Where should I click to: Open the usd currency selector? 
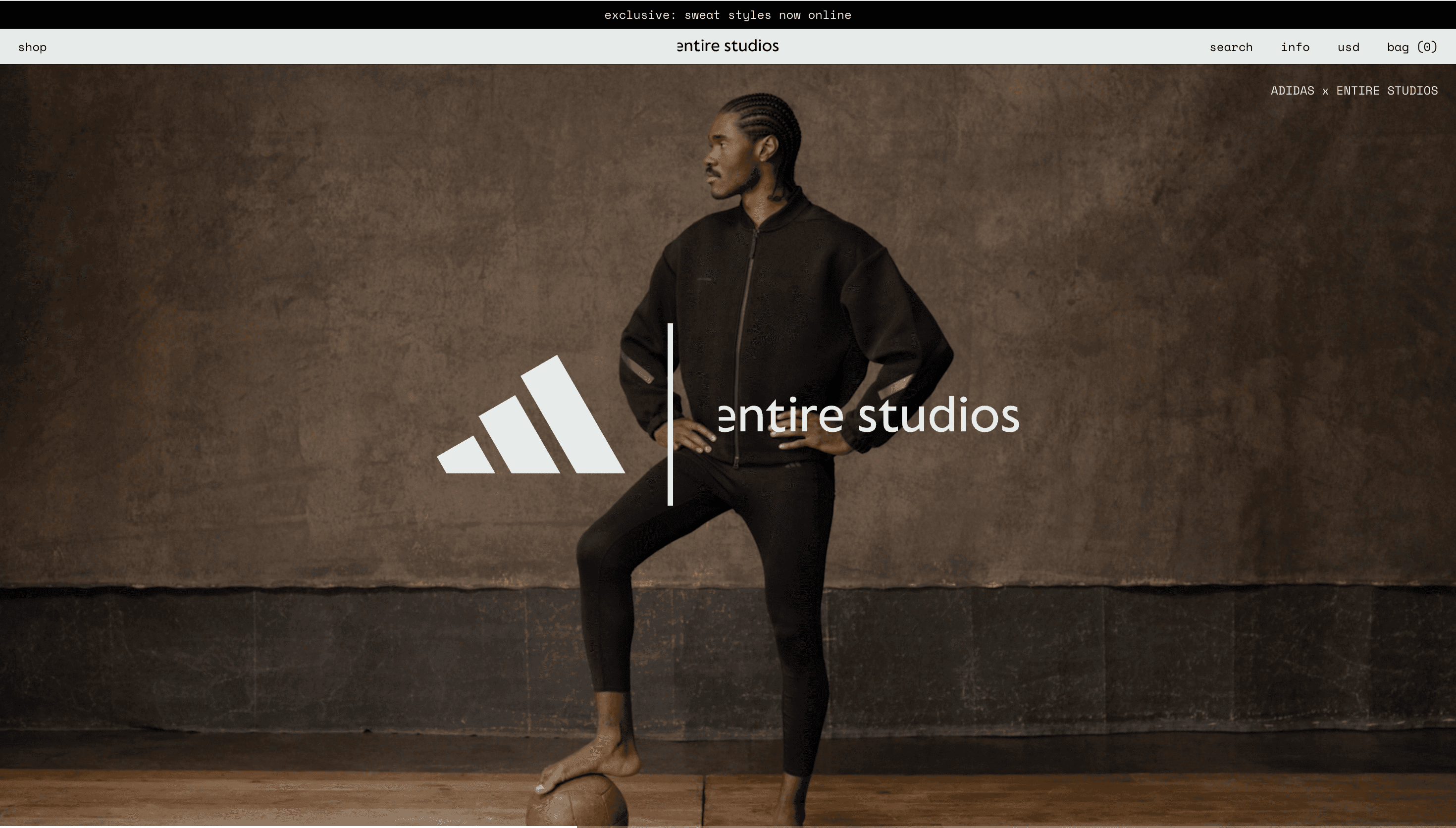1348,47
